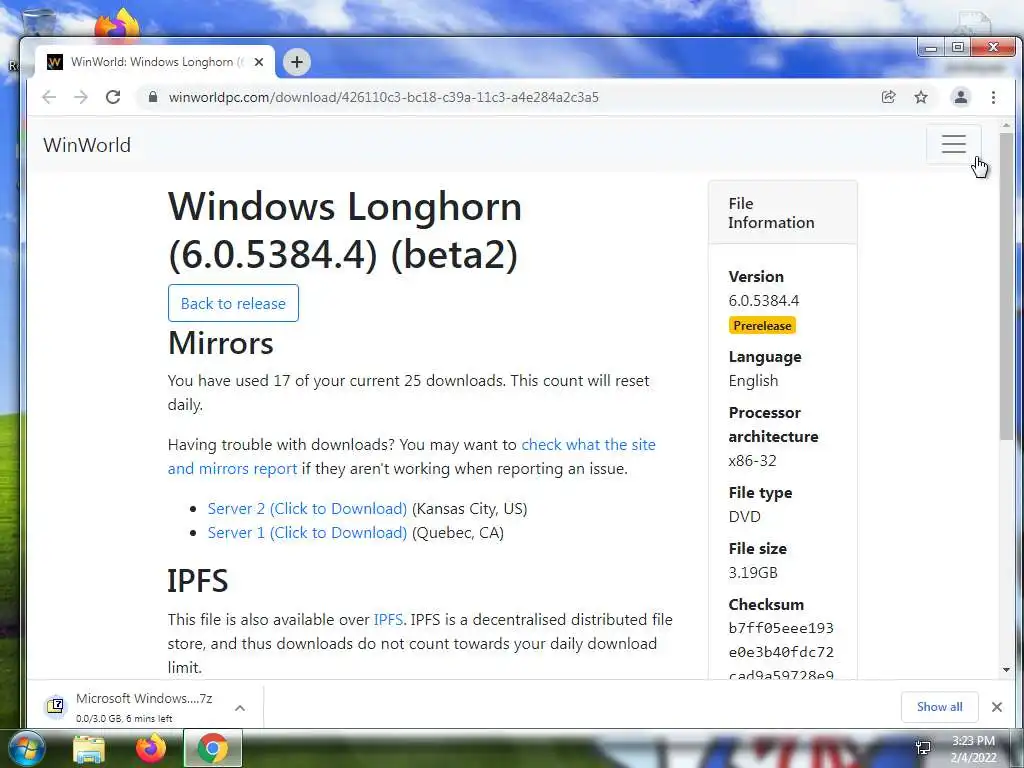Open the WinWorld hamburger navigation menu
This screenshot has height=768, width=1024.
[953, 144]
